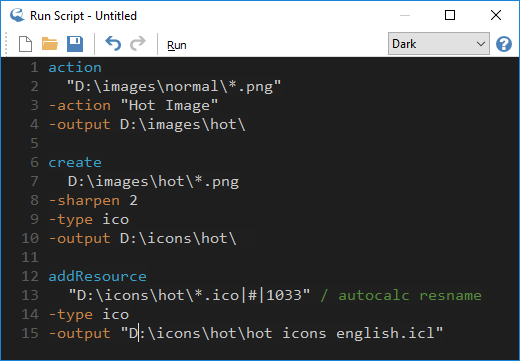The width and height of the screenshot is (520, 361).
Task: Click the '-action' option on line 3
Action: pos(80,105)
